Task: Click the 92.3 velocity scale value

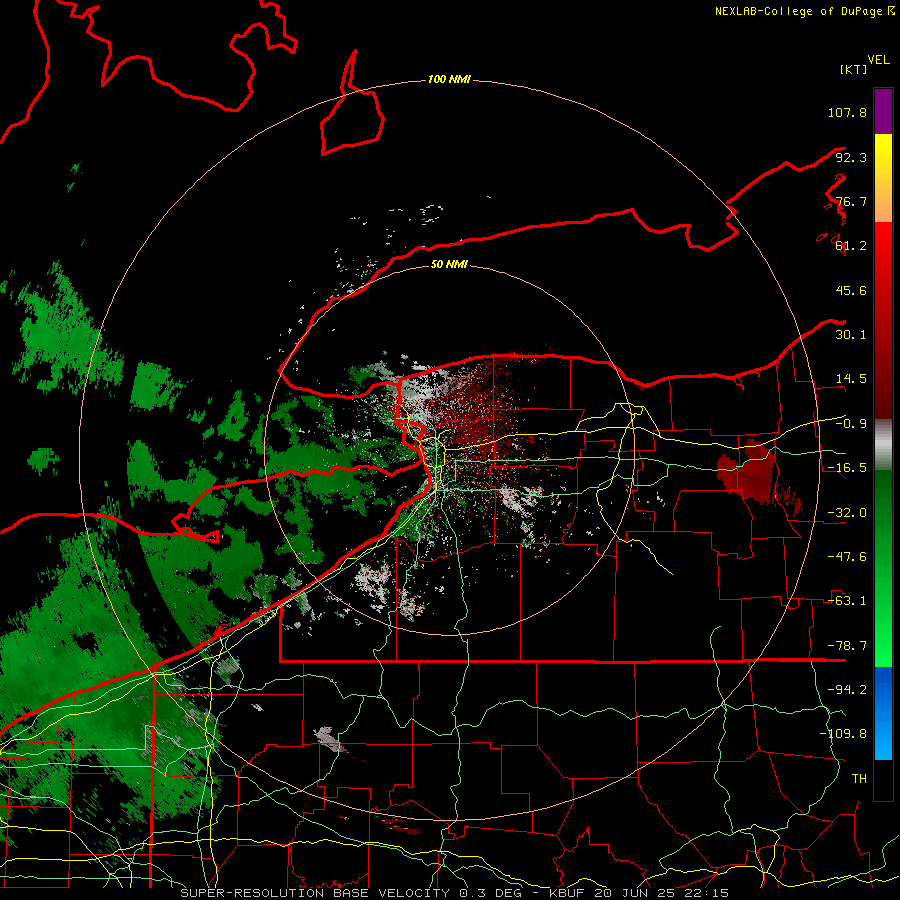Action: pyautogui.click(x=851, y=157)
